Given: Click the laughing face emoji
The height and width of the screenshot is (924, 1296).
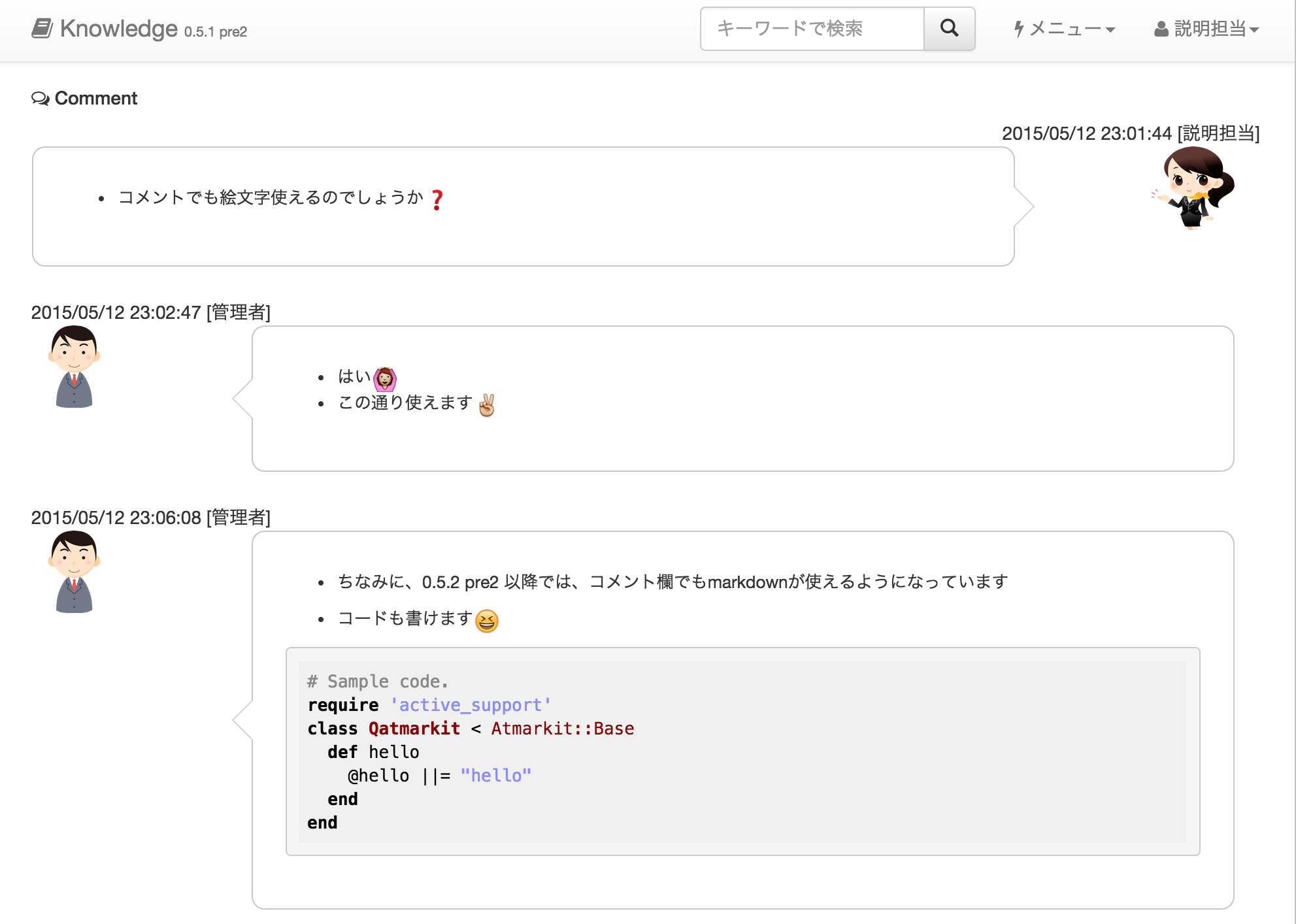Looking at the screenshot, I should coord(487,620).
